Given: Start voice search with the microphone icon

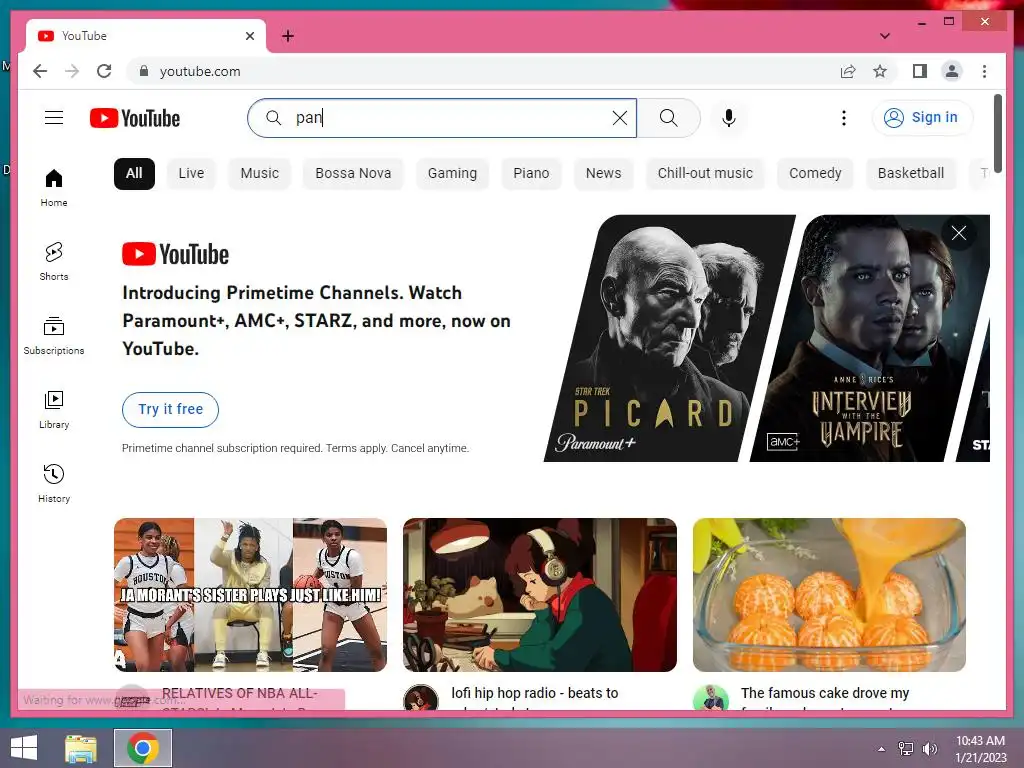Looking at the screenshot, I should (x=729, y=118).
